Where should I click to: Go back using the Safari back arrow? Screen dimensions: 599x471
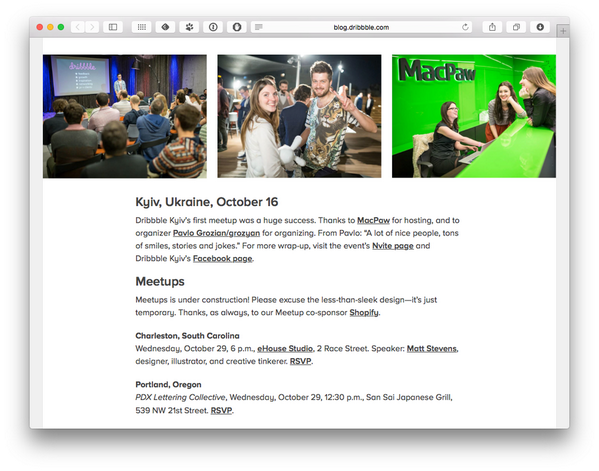(x=78, y=27)
